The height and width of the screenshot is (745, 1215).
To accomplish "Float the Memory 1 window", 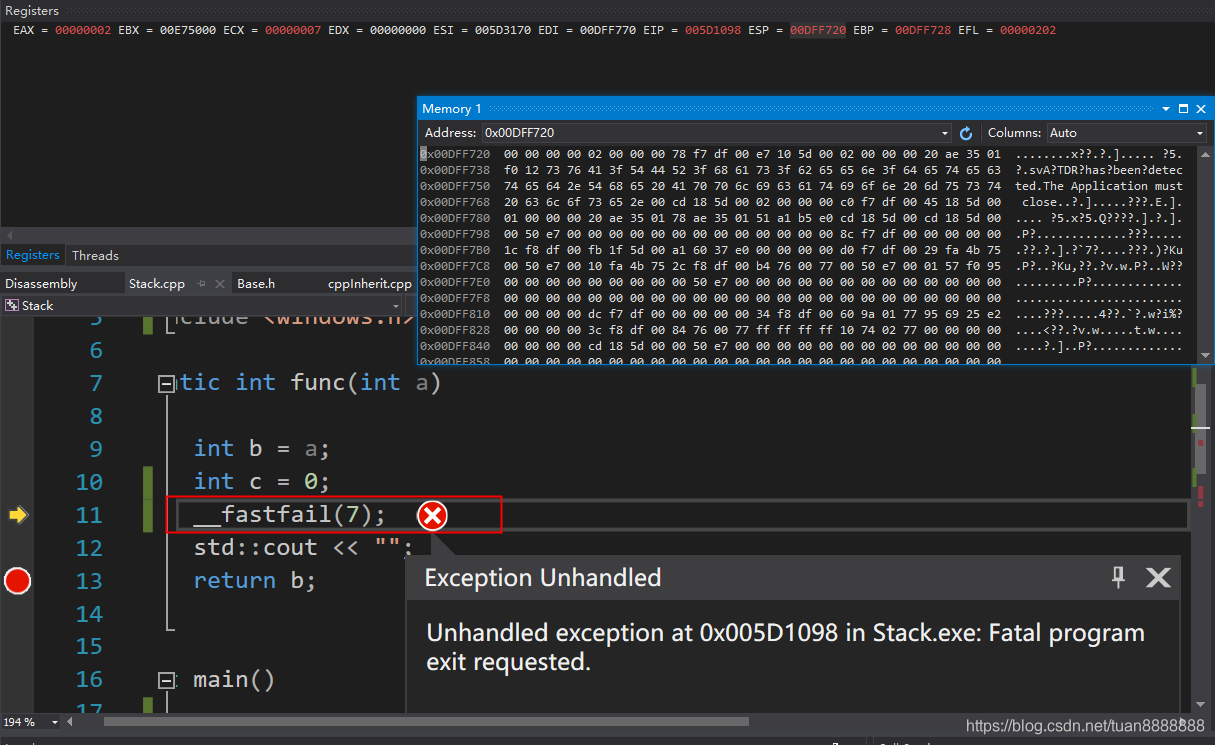I will pyautogui.click(x=1182, y=109).
